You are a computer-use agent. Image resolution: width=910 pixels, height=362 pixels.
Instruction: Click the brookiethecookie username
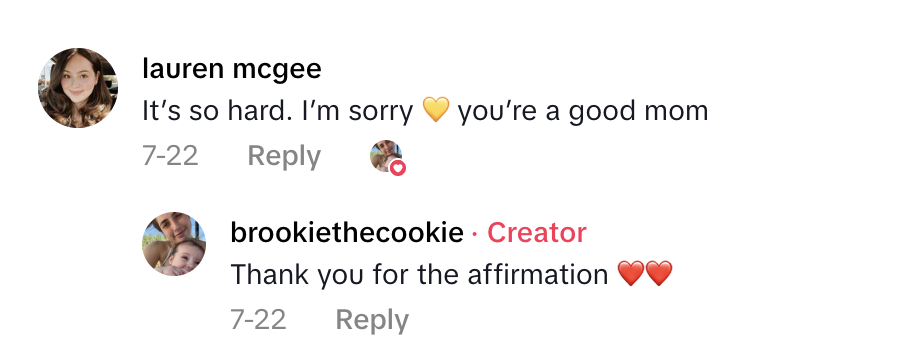coord(346,233)
